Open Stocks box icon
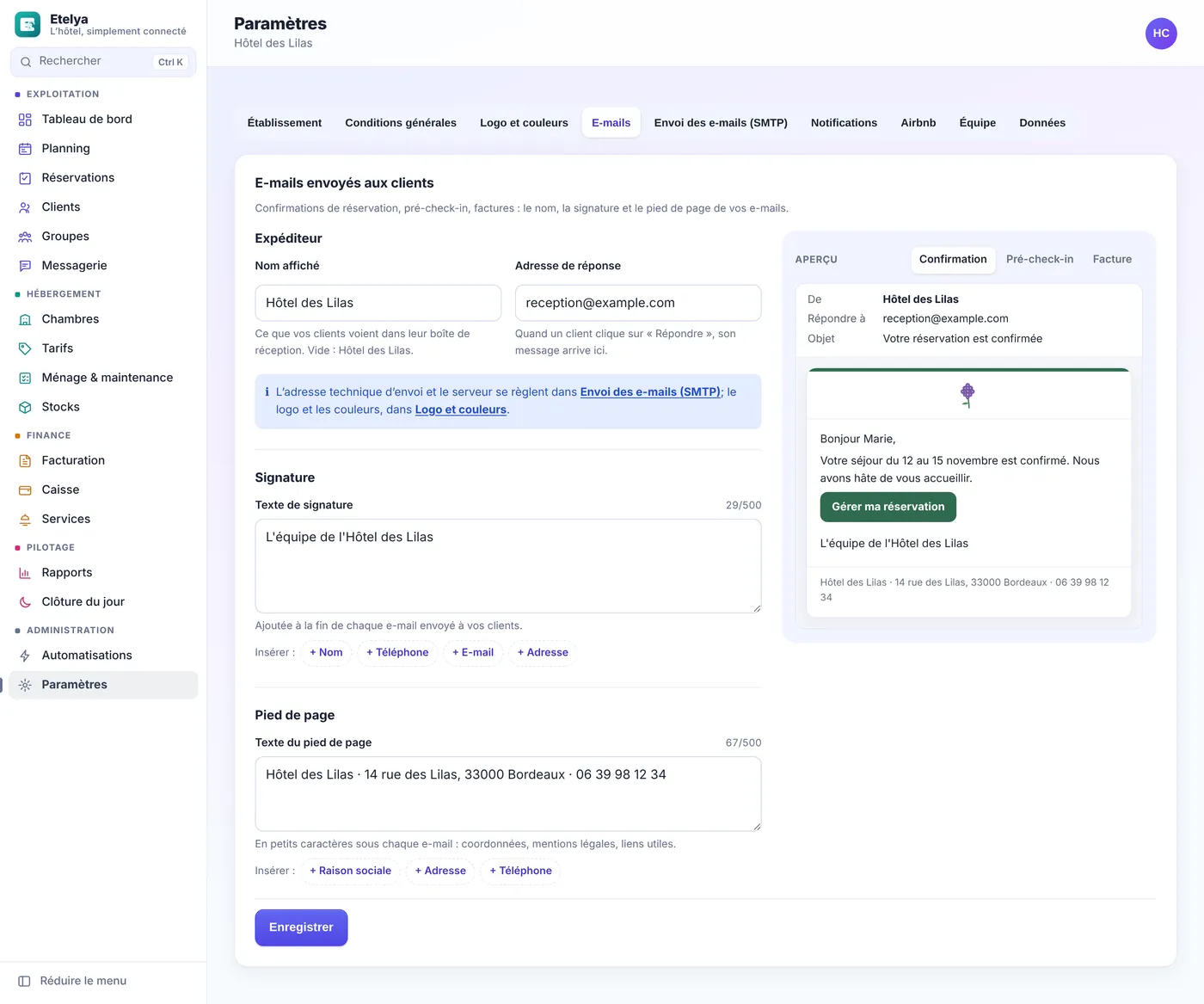This screenshot has width=1204, height=1004. [x=25, y=407]
